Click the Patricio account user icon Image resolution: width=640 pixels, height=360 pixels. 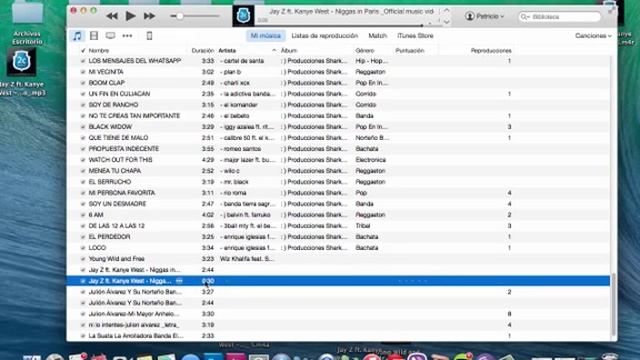click(x=470, y=16)
